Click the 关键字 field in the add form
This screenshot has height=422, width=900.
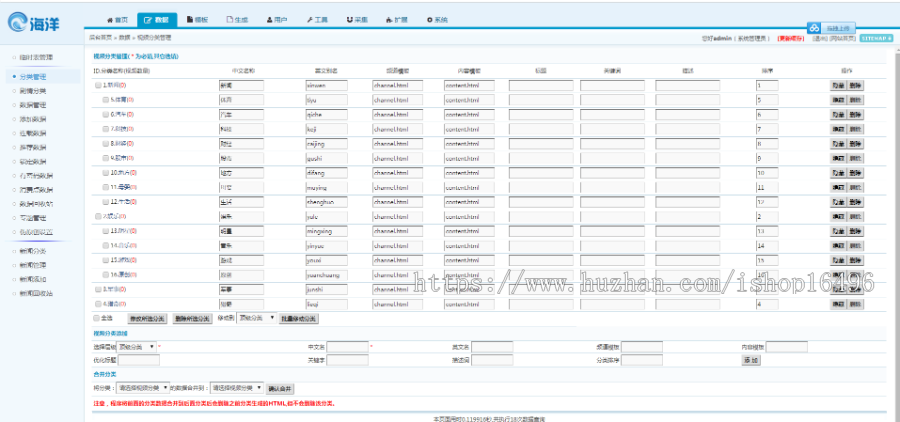coord(347,360)
